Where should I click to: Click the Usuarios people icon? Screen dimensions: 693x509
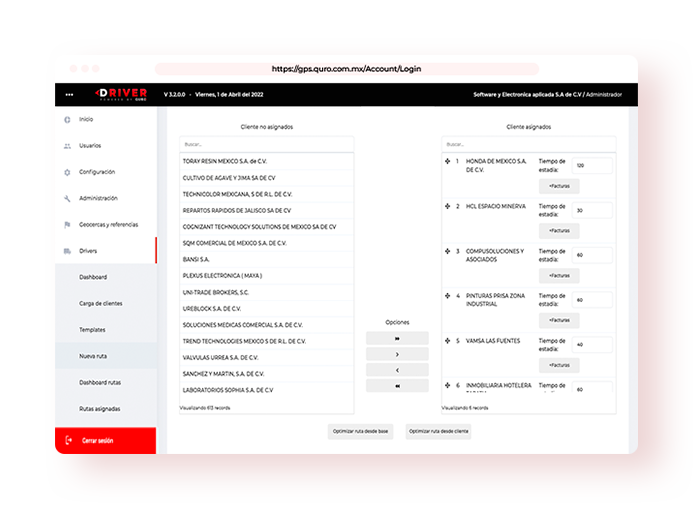pyautogui.click(x=67, y=146)
